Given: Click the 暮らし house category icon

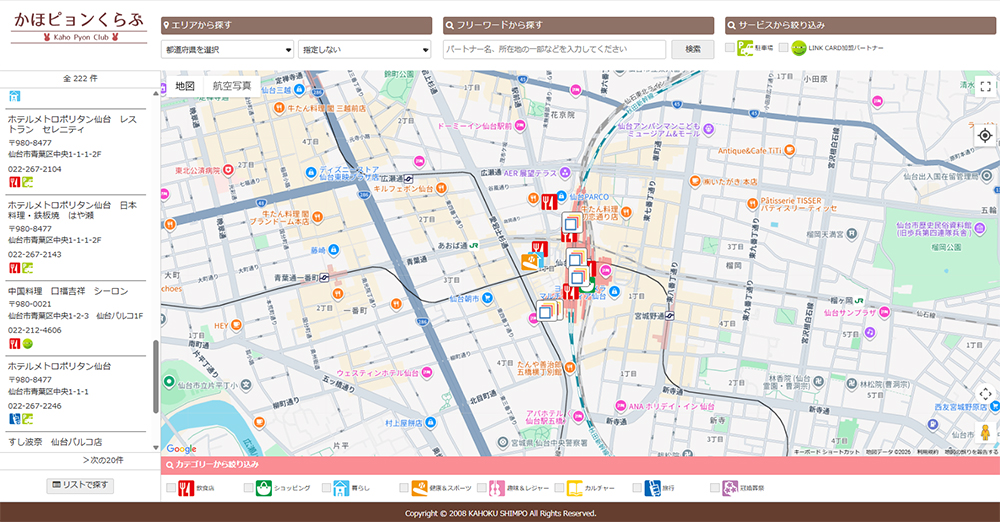Looking at the screenshot, I should [341, 488].
